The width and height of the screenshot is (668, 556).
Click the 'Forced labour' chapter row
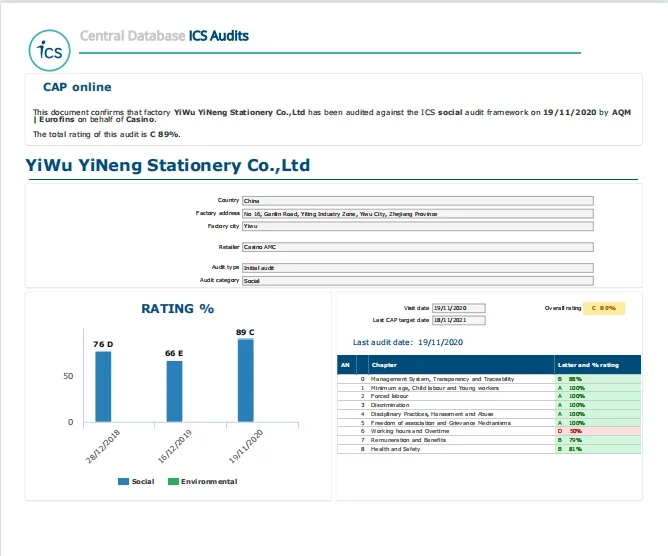pyautogui.click(x=489, y=396)
